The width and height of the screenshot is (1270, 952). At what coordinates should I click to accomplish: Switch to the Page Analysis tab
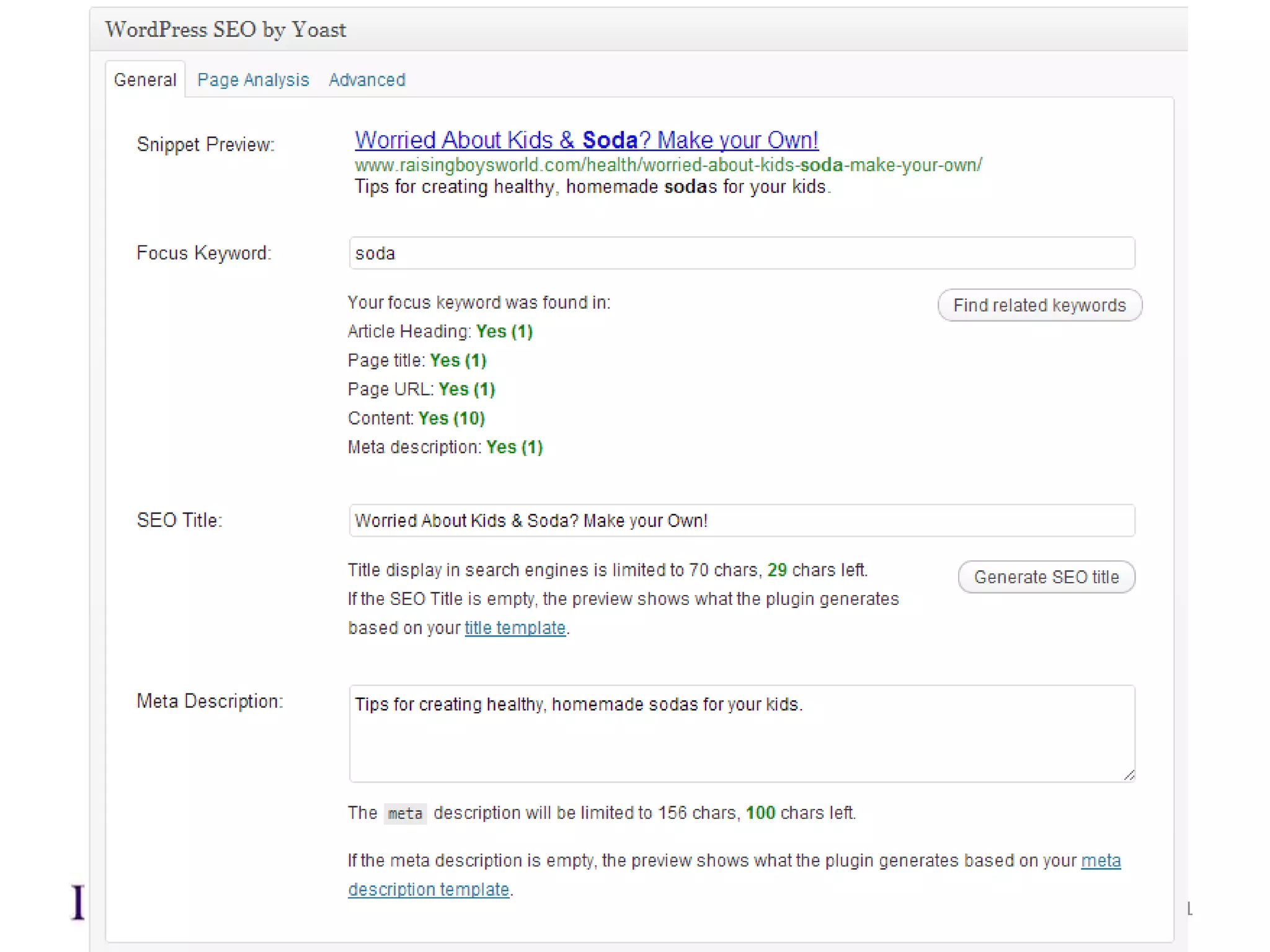pyautogui.click(x=253, y=80)
